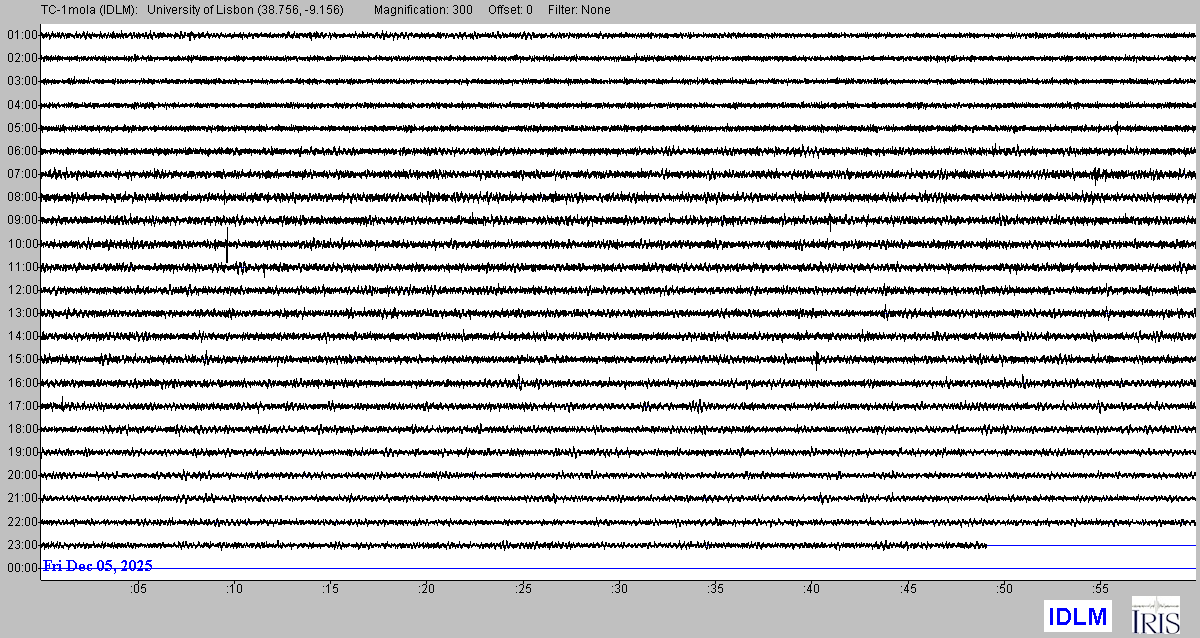Select the 23:00 hour row label
The width and height of the screenshot is (1200, 638).
pos(22,545)
